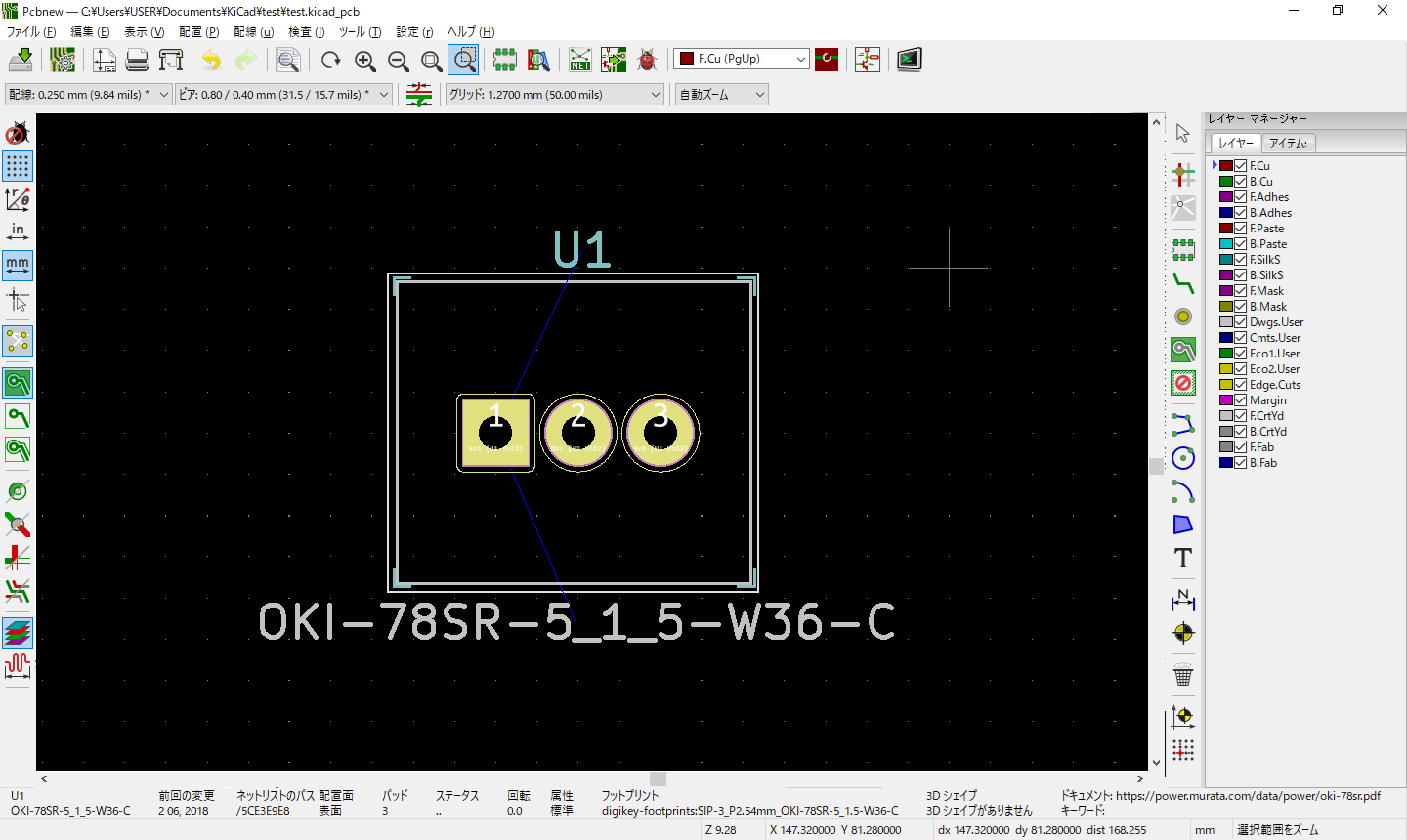
Task: Activate zoom to selection tool
Action: (465, 60)
